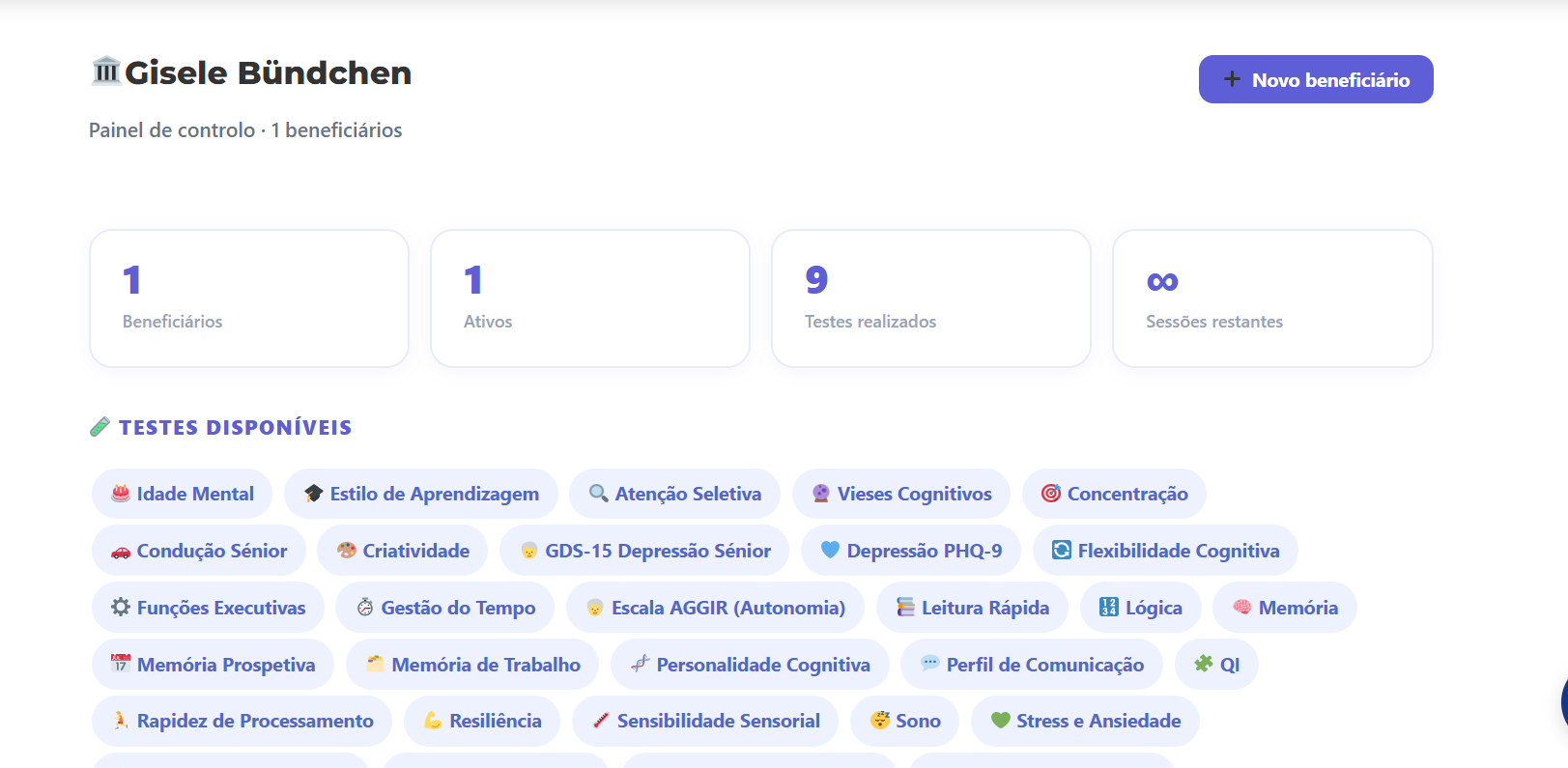Click the brain icon on Memória
This screenshot has height=768, width=1568.
1242,607
